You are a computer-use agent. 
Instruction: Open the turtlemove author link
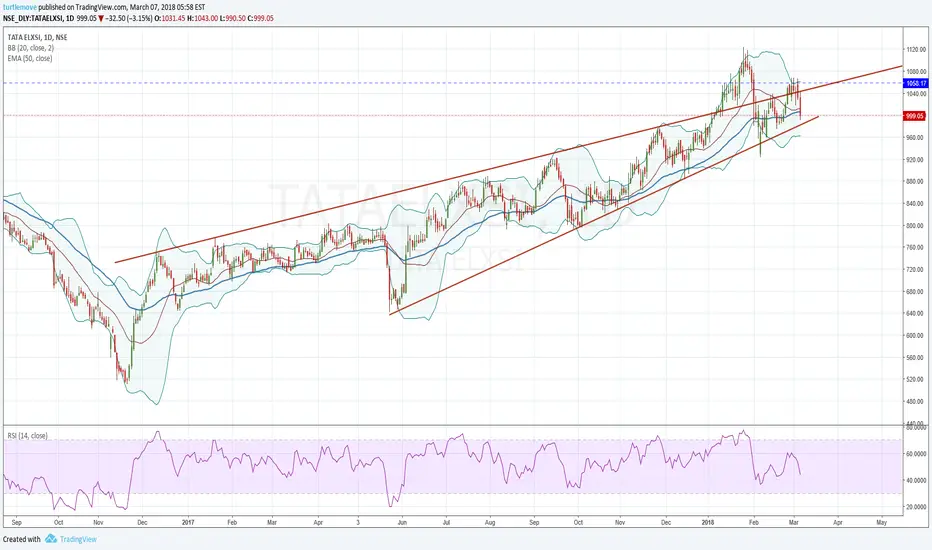pos(20,7)
